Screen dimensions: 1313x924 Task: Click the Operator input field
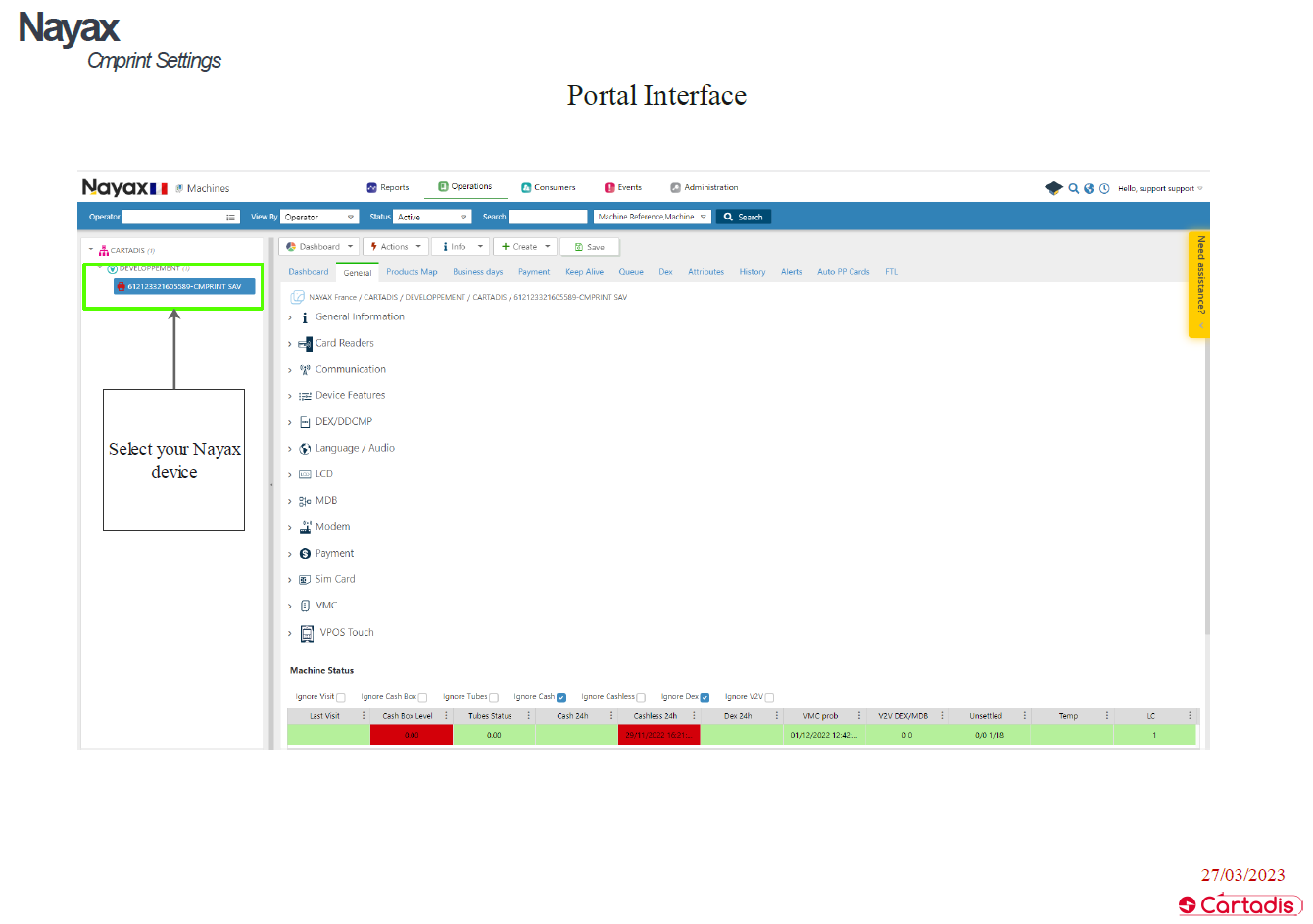(x=180, y=218)
